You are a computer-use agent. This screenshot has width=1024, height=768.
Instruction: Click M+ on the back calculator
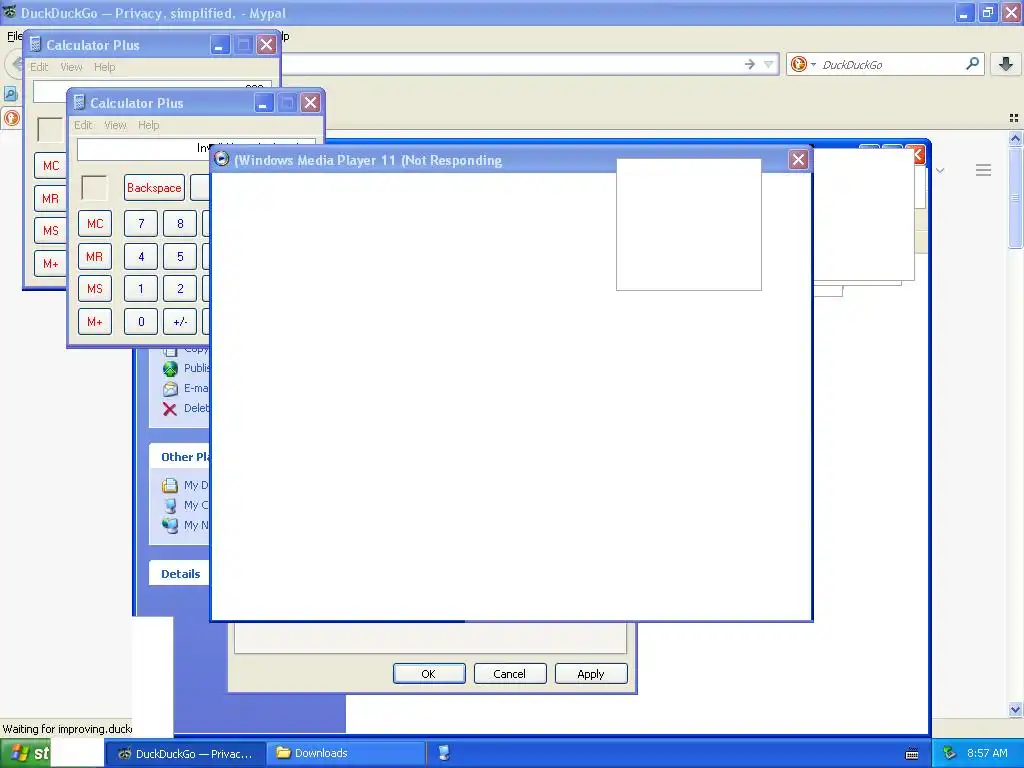pyautogui.click(x=51, y=263)
